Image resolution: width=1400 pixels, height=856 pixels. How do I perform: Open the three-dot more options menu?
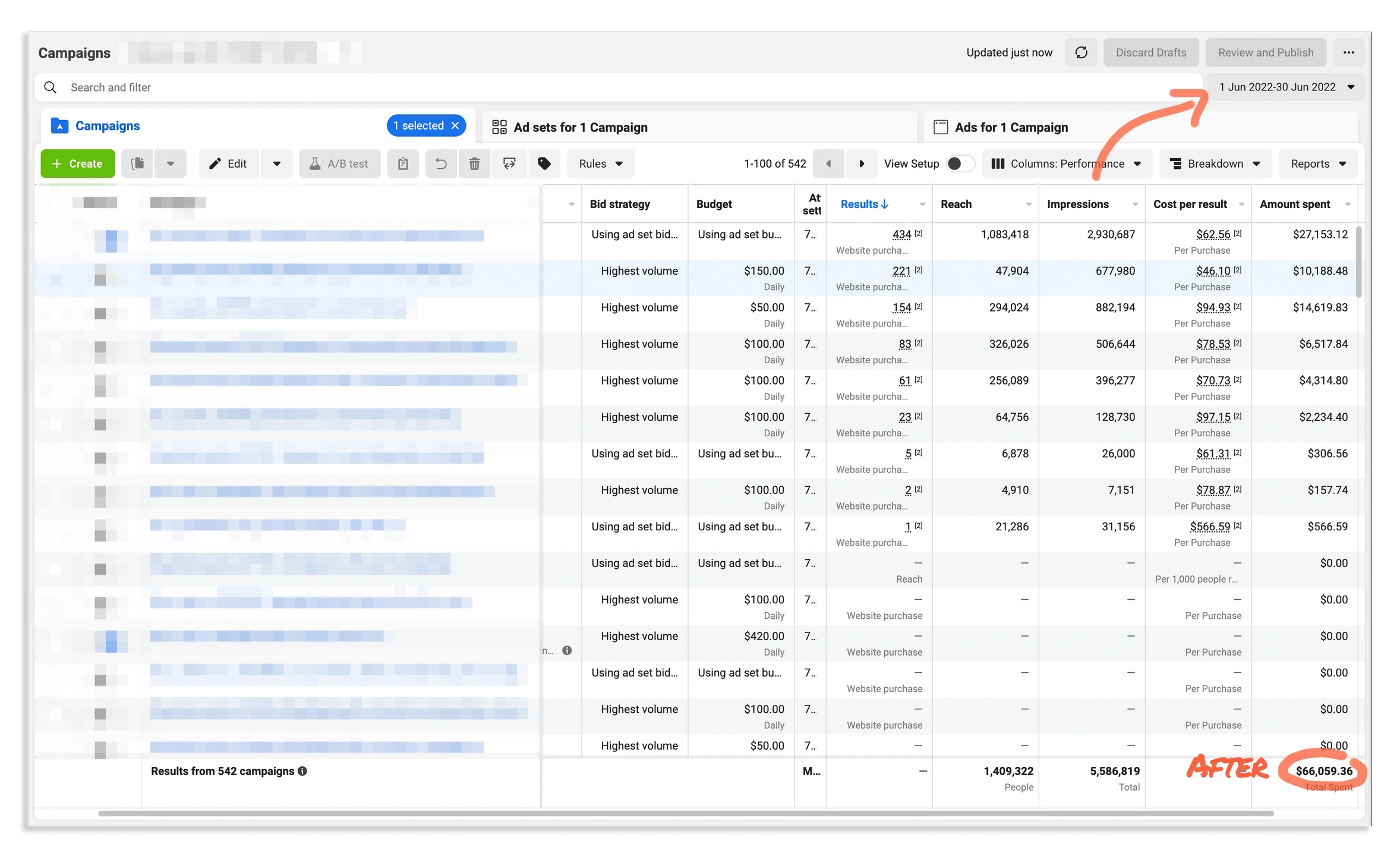(1348, 52)
